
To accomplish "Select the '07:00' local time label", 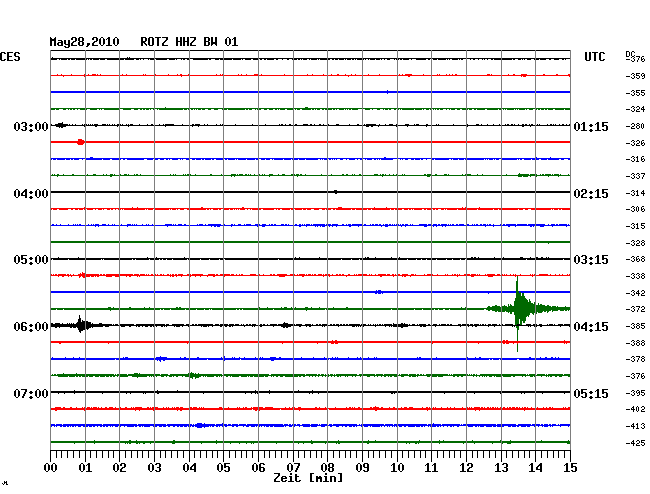I will coord(31,393).
